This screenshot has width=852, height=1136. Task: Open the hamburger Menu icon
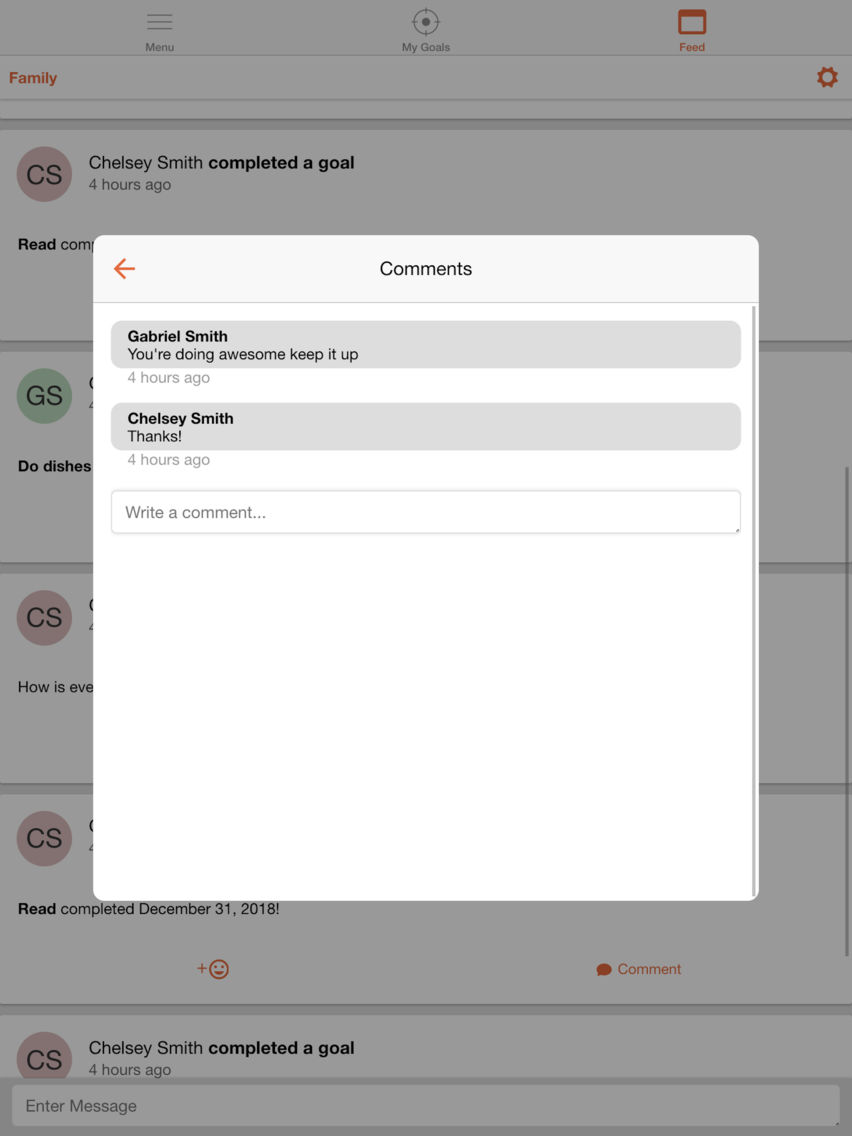click(x=159, y=22)
